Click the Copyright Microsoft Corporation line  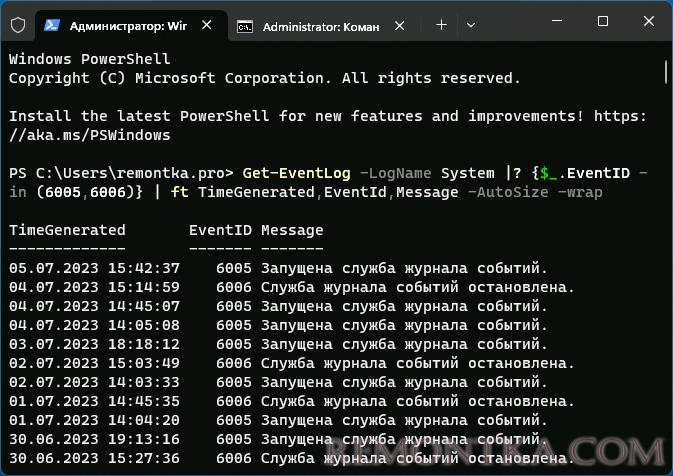pos(264,78)
